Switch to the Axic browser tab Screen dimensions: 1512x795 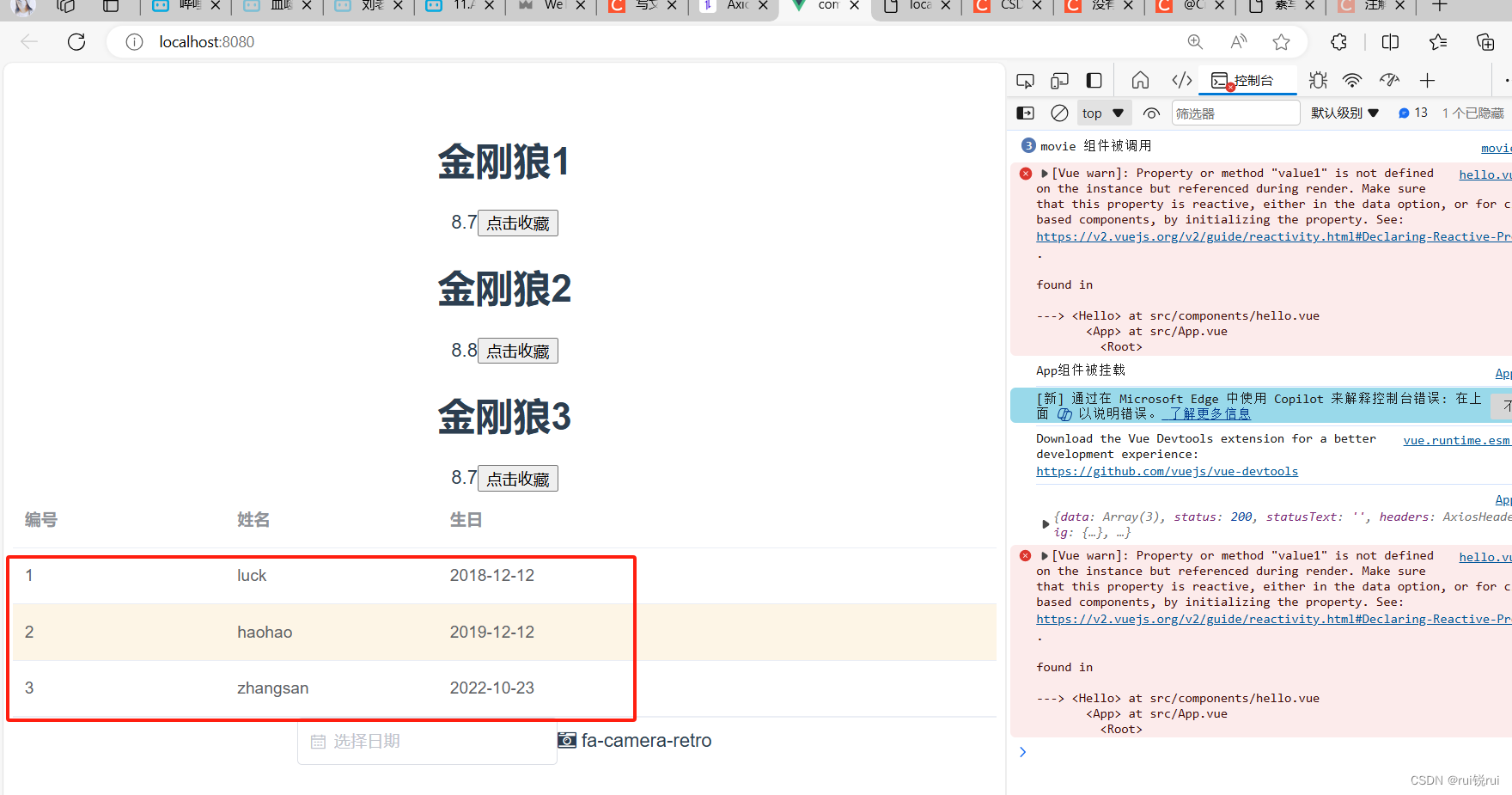click(733, 6)
